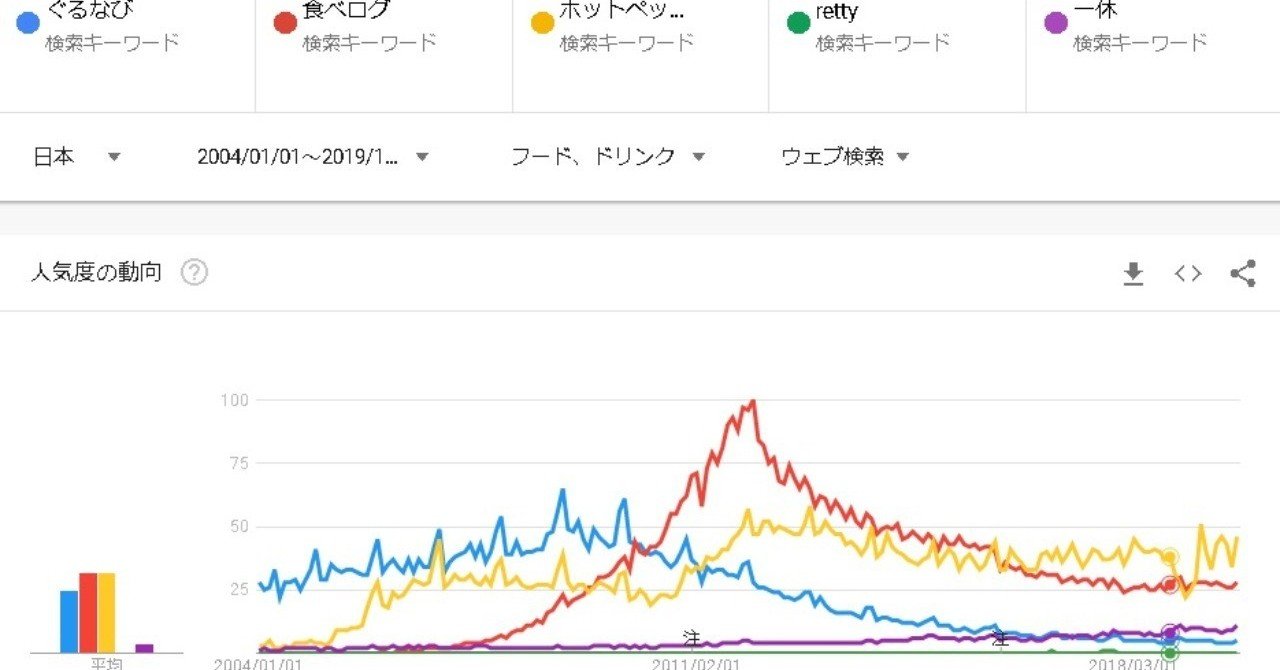Open the date range 2004/01/01～2019 selector
The image size is (1280, 670).
tap(310, 156)
